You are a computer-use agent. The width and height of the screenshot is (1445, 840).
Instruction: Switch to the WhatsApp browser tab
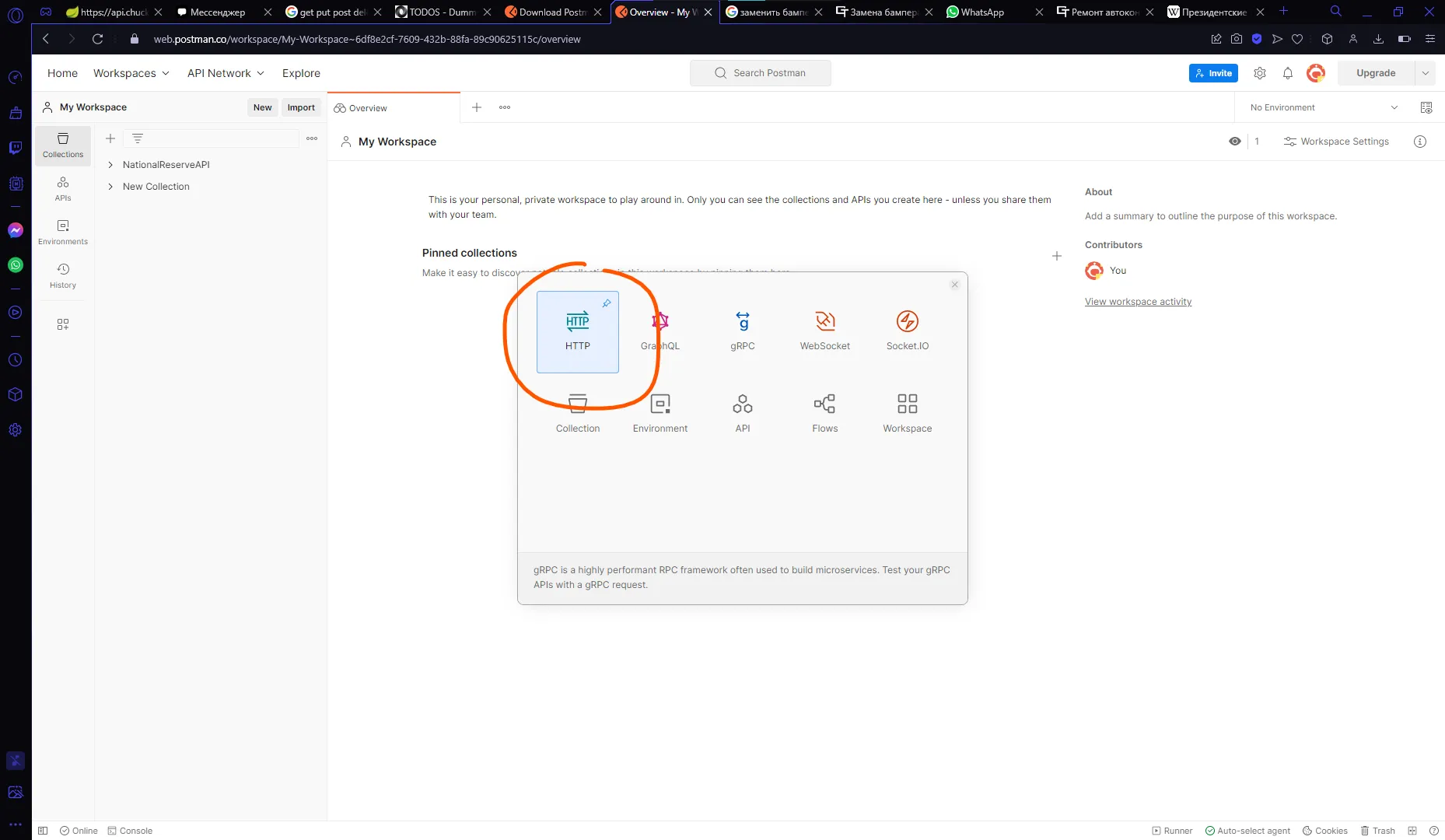tap(993, 12)
